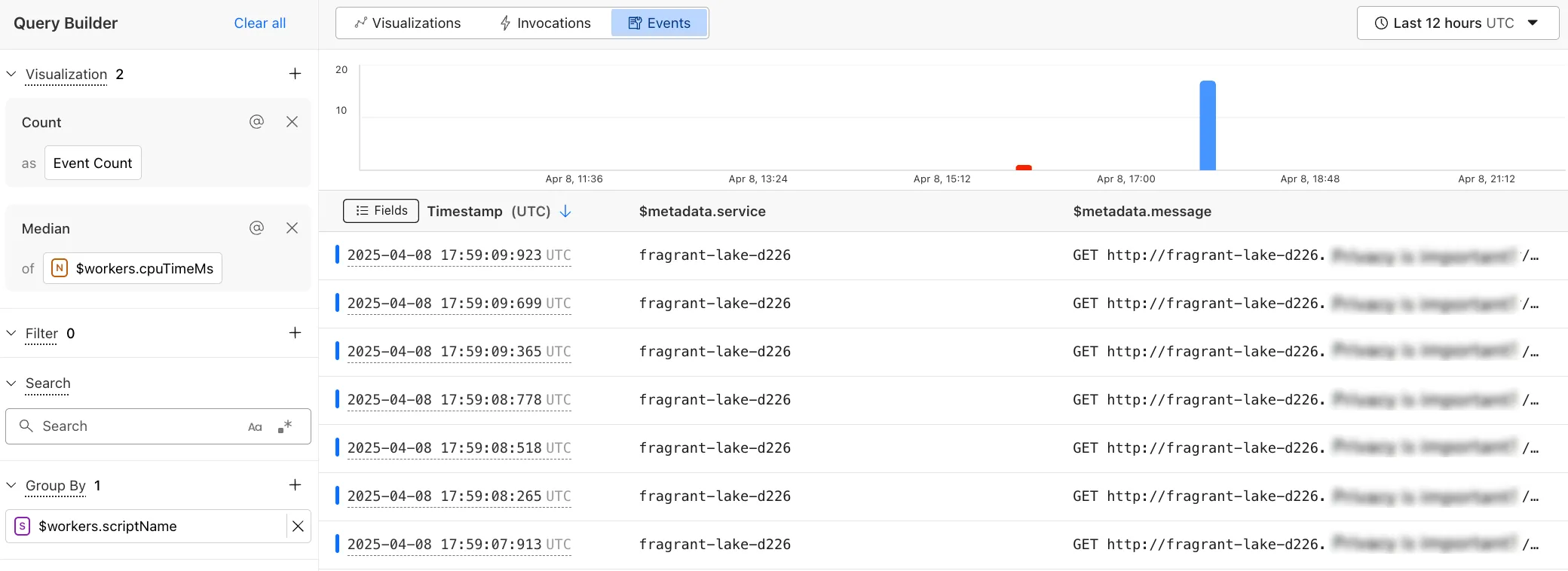This screenshot has height=571, width=1568.
Task: Remove the Median visualization
Action: click(x=292, y=228)
